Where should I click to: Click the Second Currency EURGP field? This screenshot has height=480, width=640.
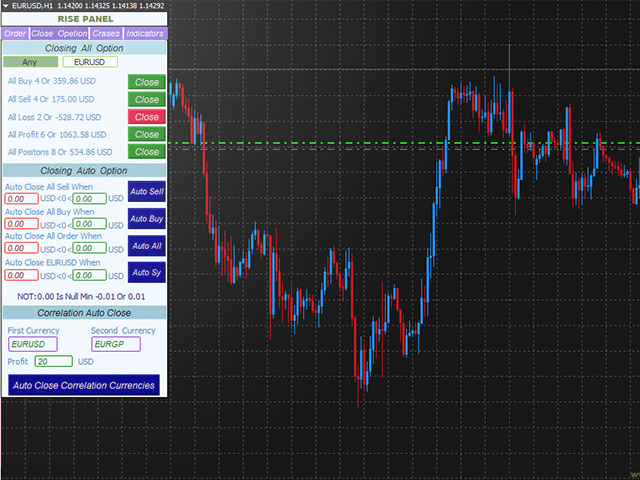114,344
